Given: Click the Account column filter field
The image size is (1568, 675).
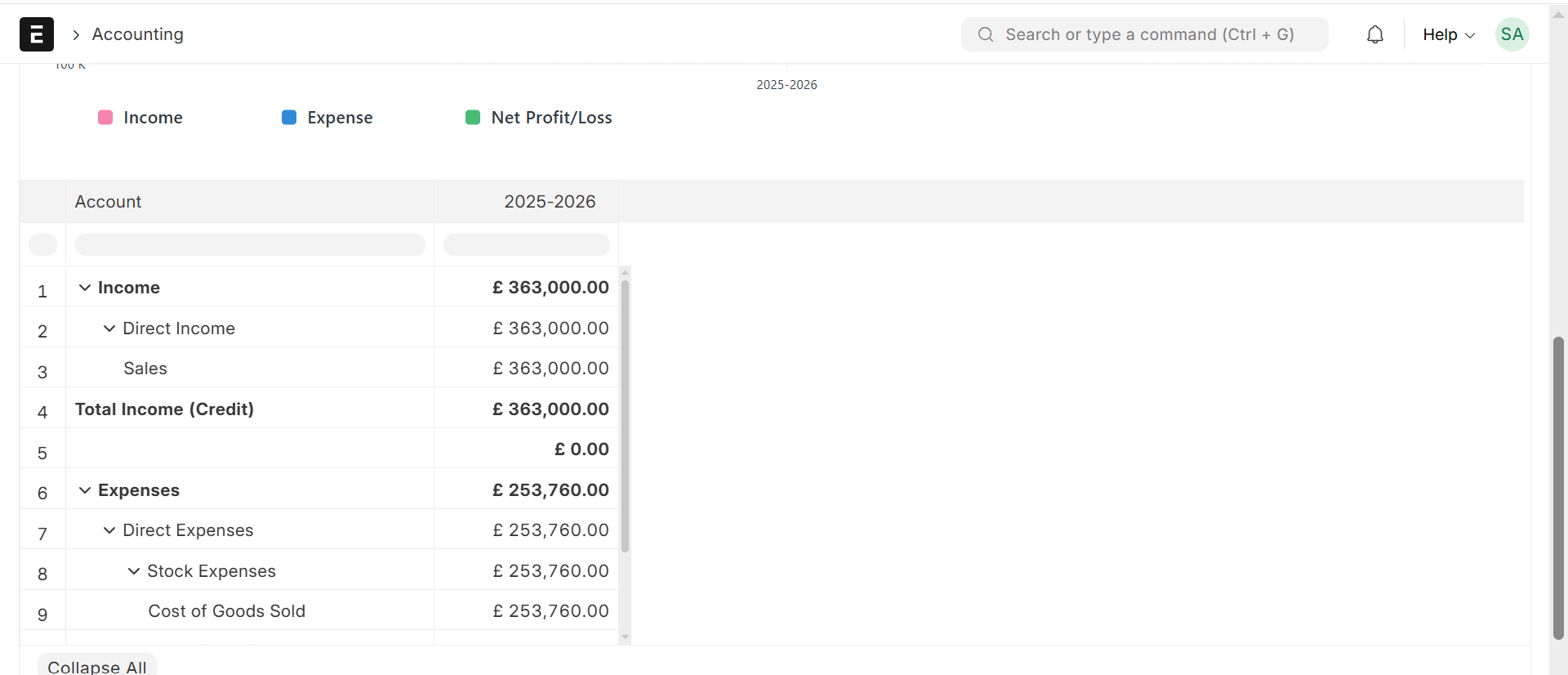Looking at the screenshot, I should 250,244.
